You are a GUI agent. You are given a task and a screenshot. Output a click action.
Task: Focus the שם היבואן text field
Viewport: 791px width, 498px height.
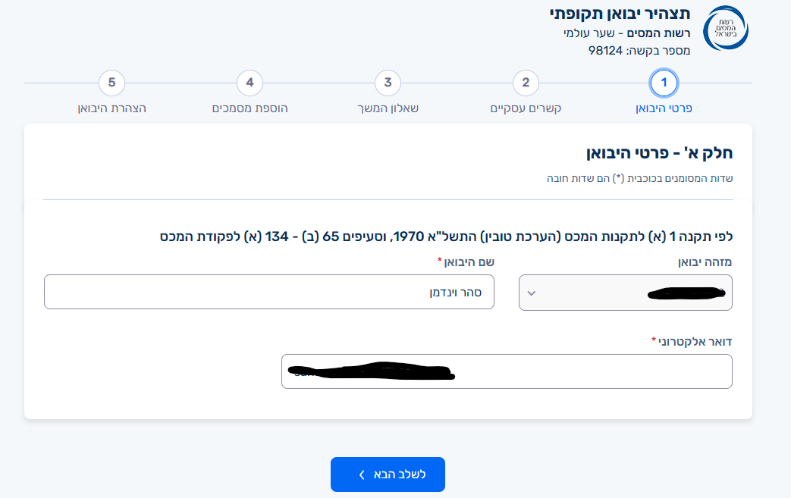[269, 292]
